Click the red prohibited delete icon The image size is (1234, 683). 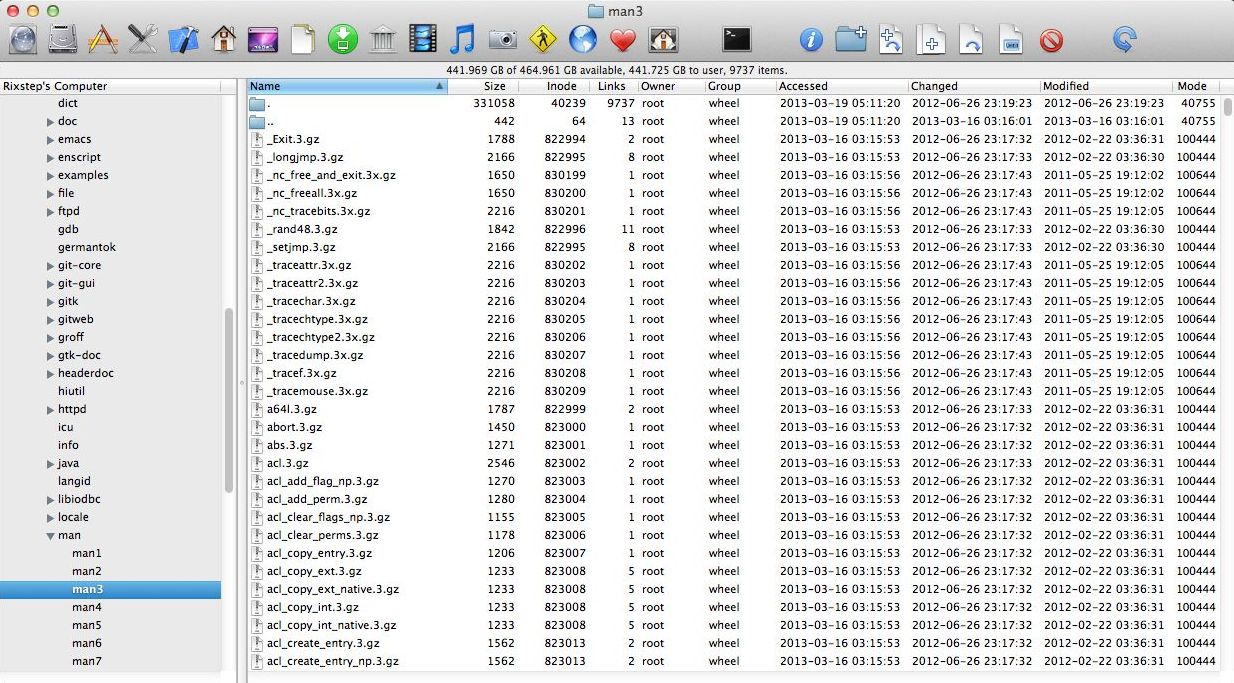(1051, 40)
